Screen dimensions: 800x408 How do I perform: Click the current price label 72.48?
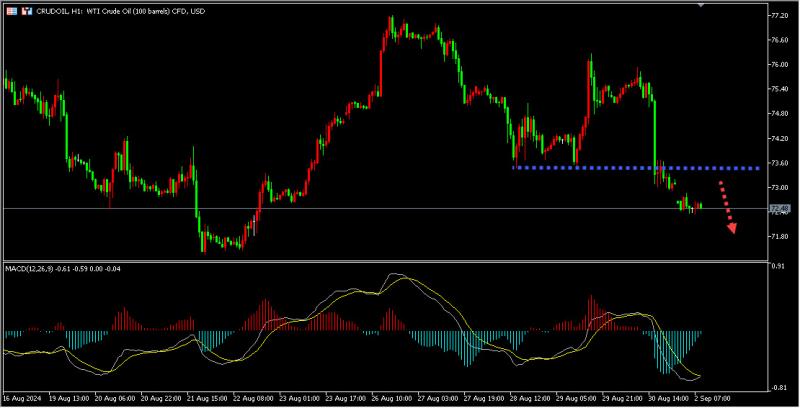click(780, 209)
